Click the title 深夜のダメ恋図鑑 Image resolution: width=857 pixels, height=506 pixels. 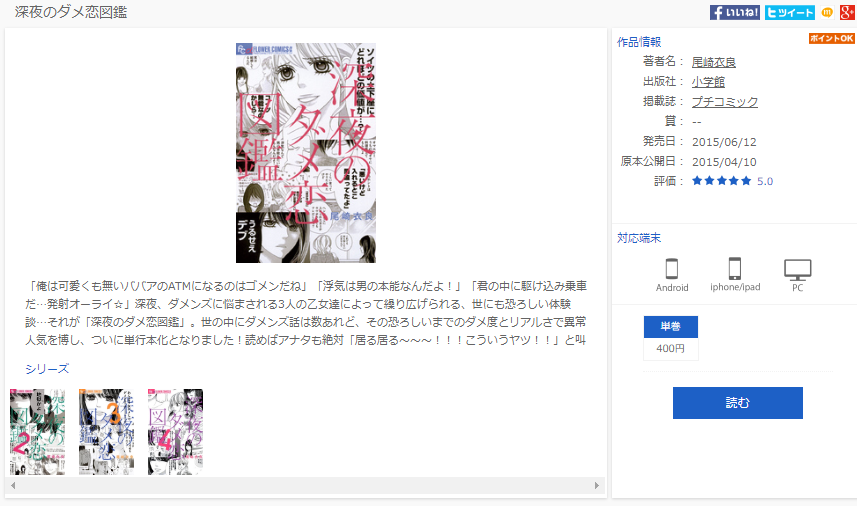point(71,12)
